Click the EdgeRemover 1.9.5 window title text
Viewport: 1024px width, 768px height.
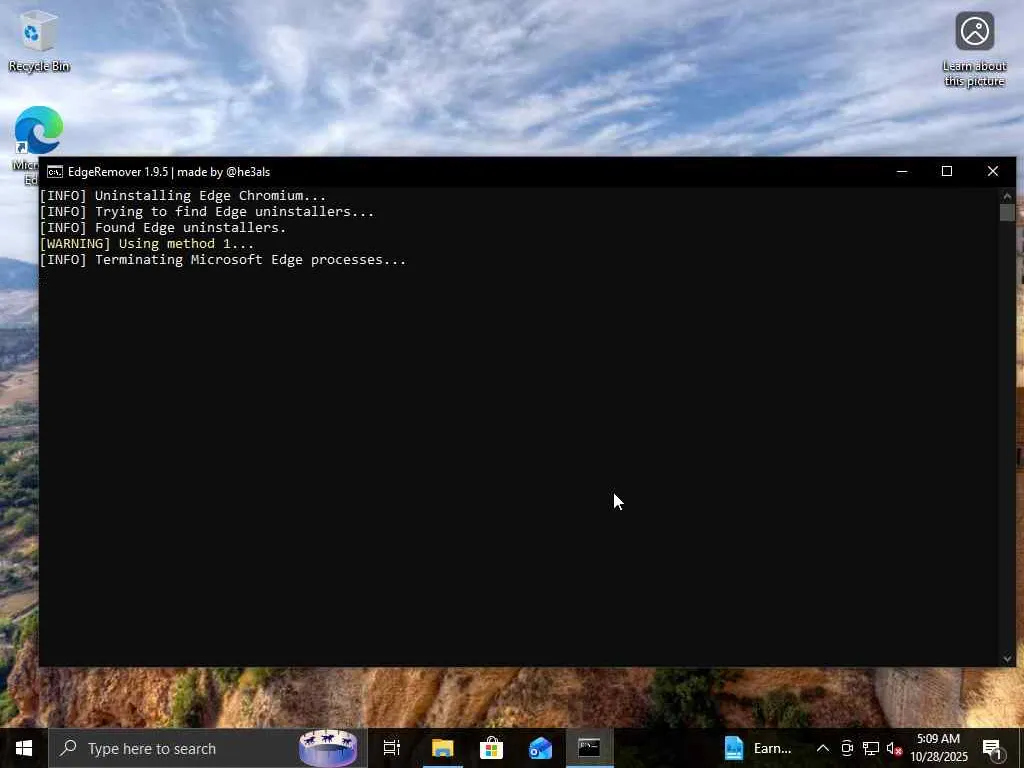(168, 172)
